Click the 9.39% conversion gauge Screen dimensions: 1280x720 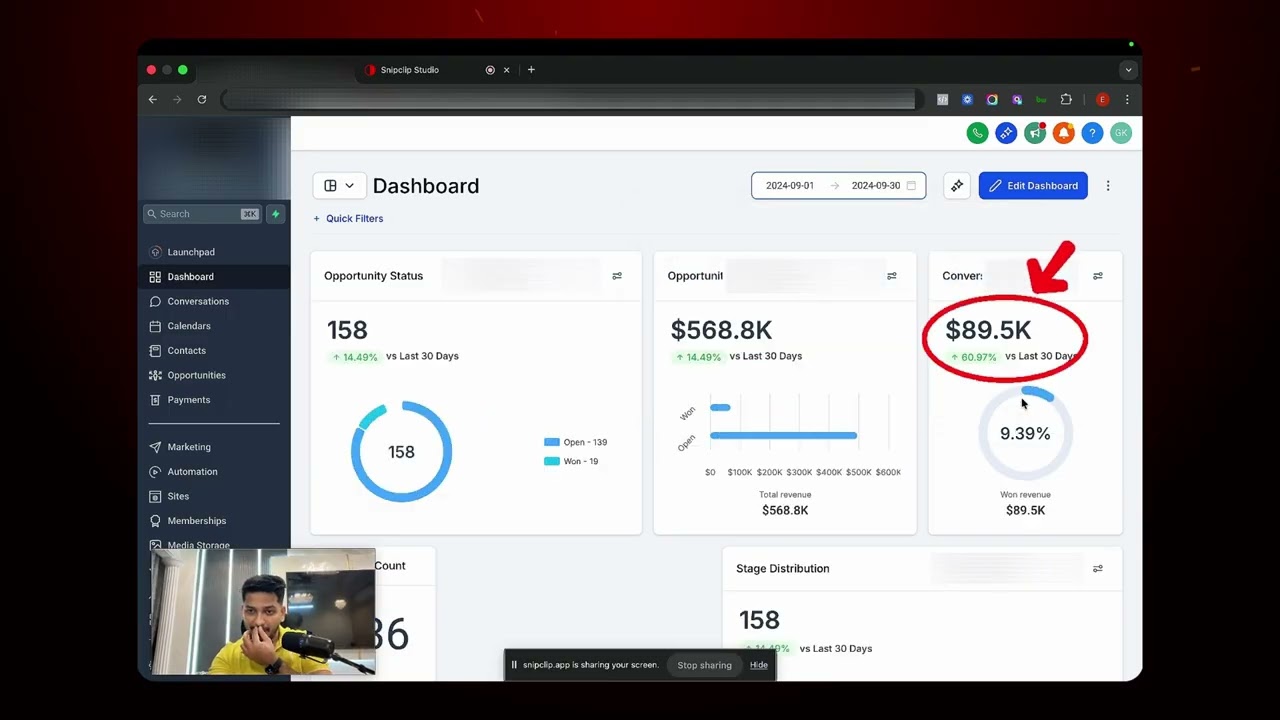click(x=1025, y=433)
